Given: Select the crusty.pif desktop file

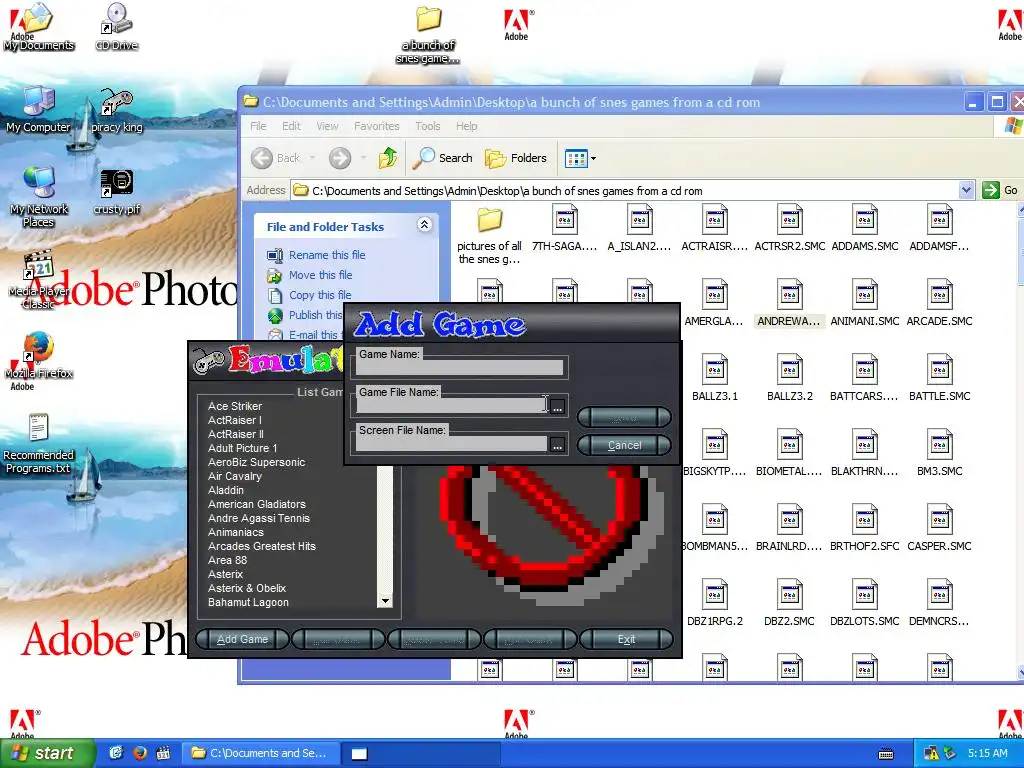Looking at the screenshot, I should 116,192.
